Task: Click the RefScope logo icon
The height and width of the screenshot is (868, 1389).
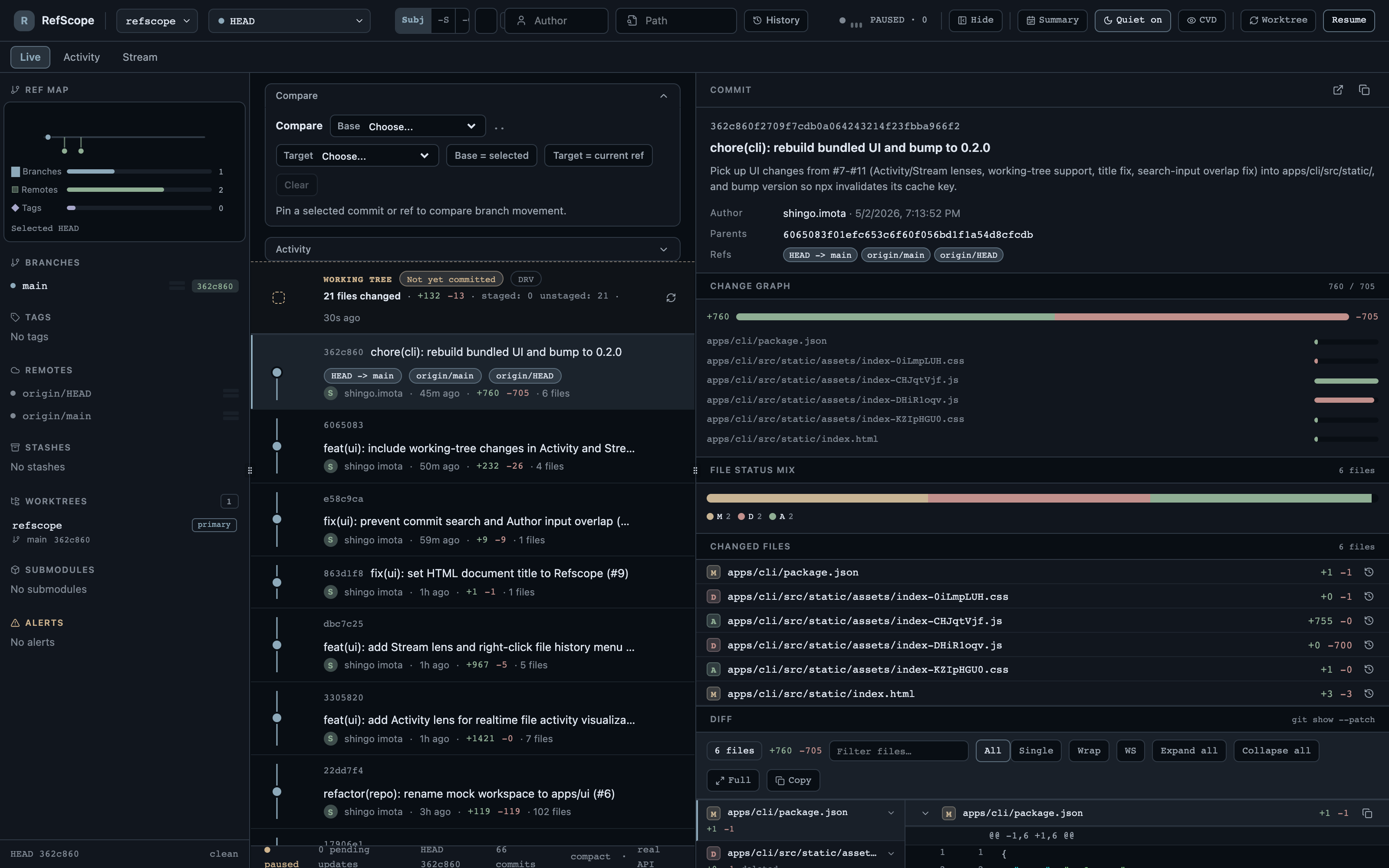Action: (24, 21)
